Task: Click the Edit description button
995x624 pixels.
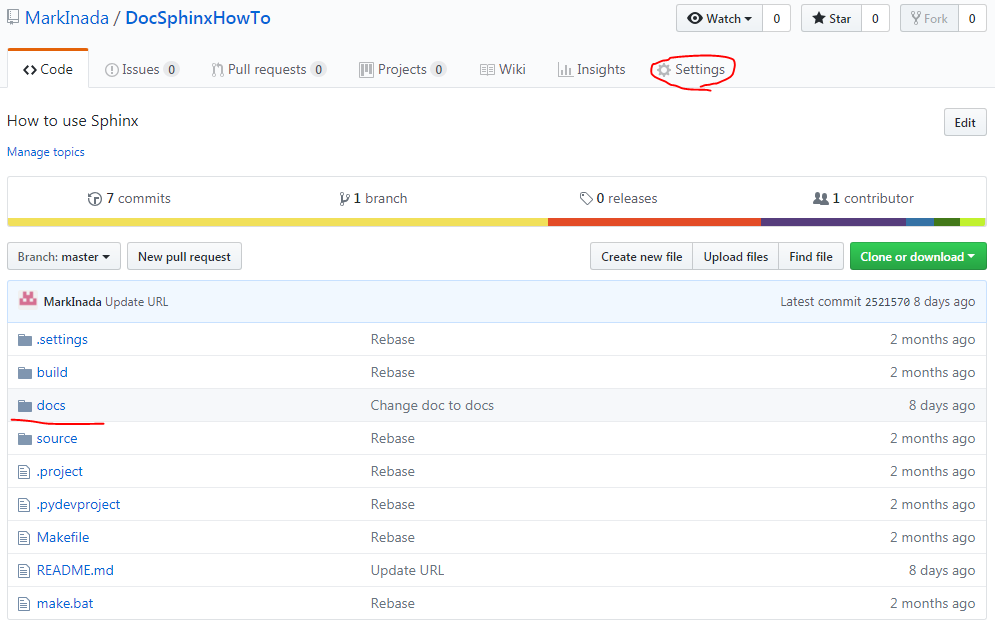Action: pyautogui.click(x=965, y=123)
